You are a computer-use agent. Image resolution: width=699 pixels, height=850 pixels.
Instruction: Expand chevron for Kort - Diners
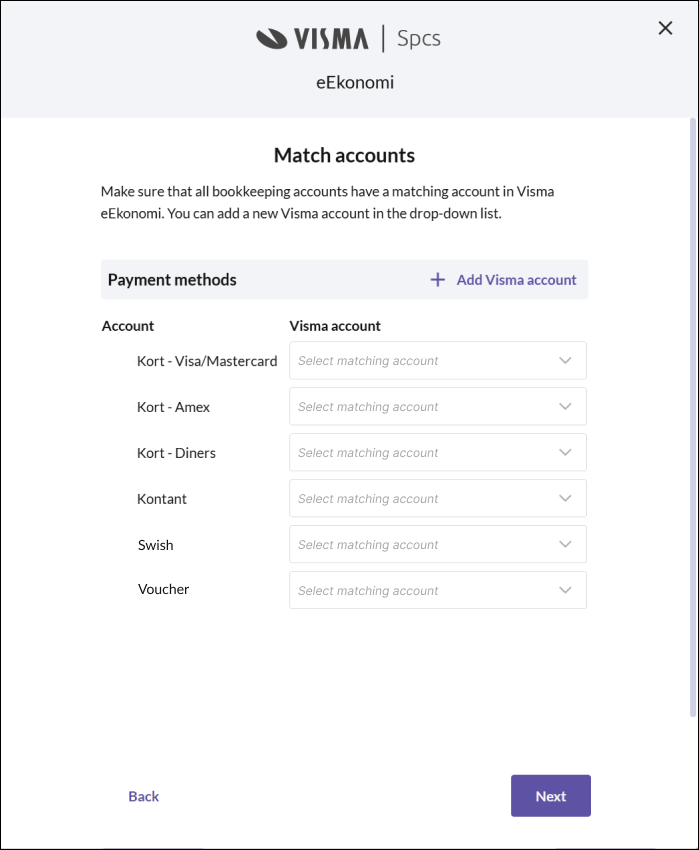565,452
